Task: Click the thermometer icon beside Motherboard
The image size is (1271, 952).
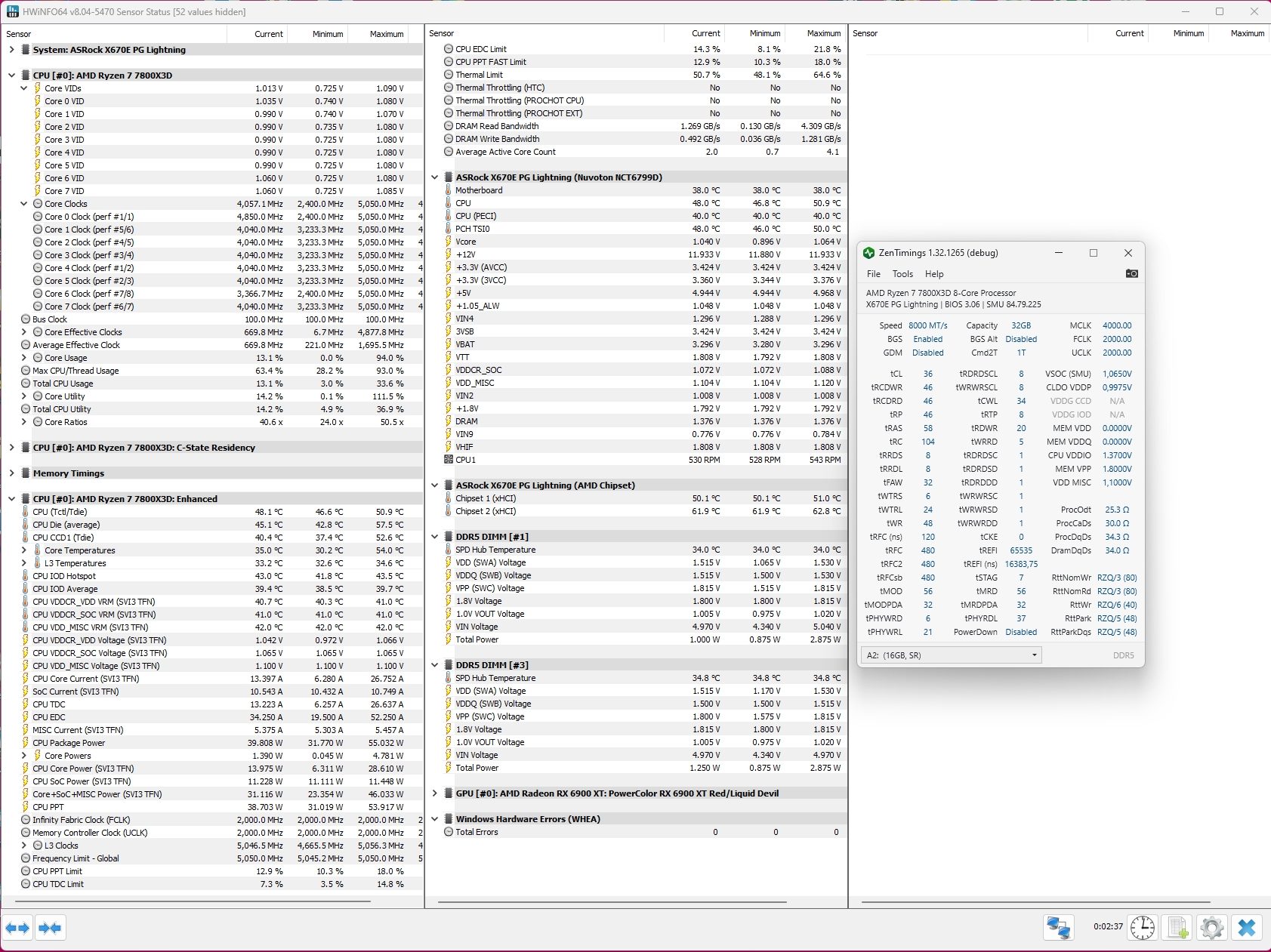Action: point(449,190)
